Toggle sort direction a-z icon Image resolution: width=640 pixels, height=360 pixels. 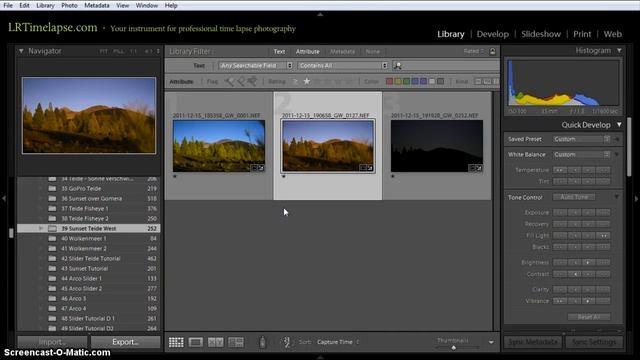[287, 342]
